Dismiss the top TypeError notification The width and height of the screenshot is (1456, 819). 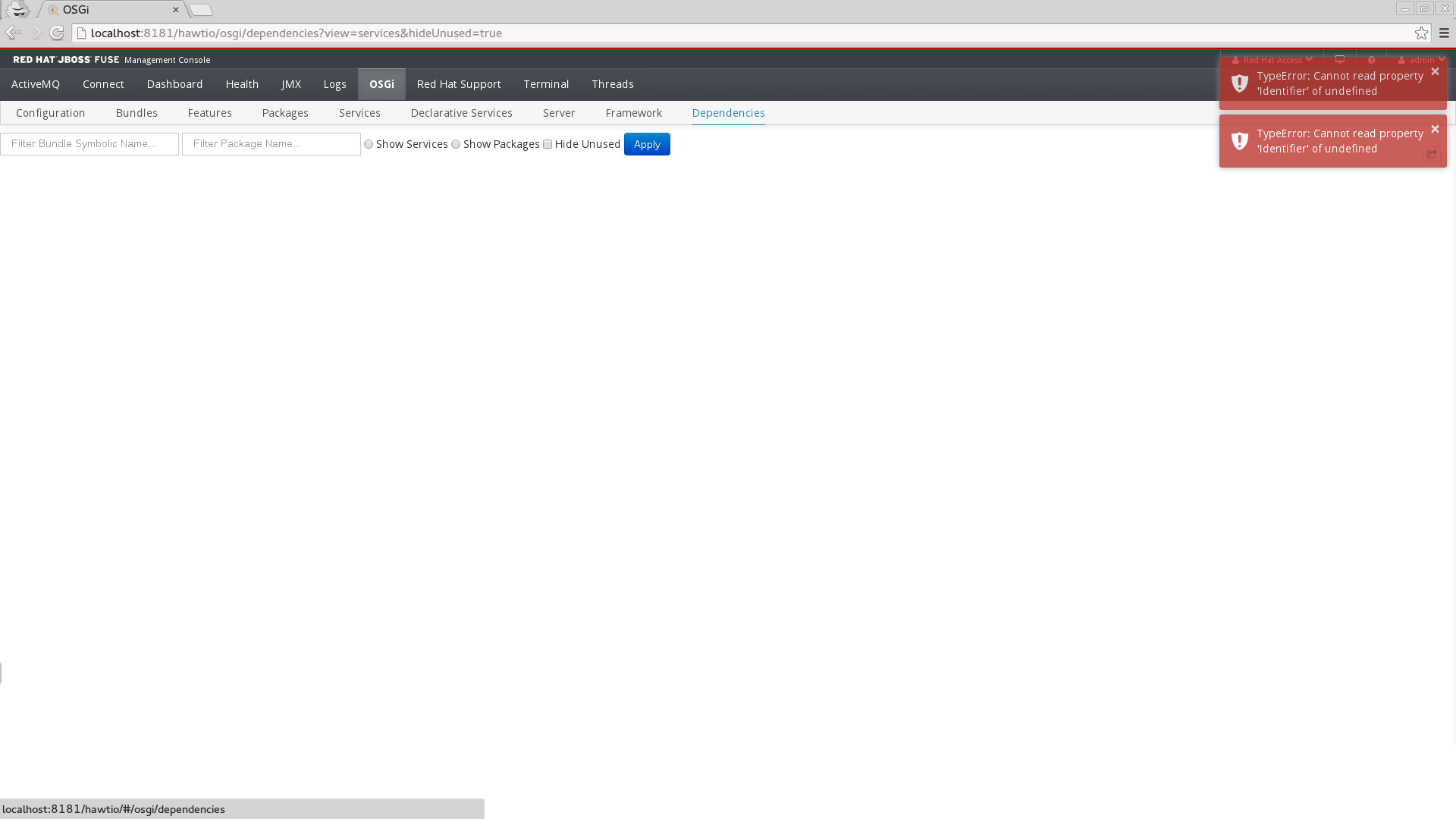pos(1435,71)
